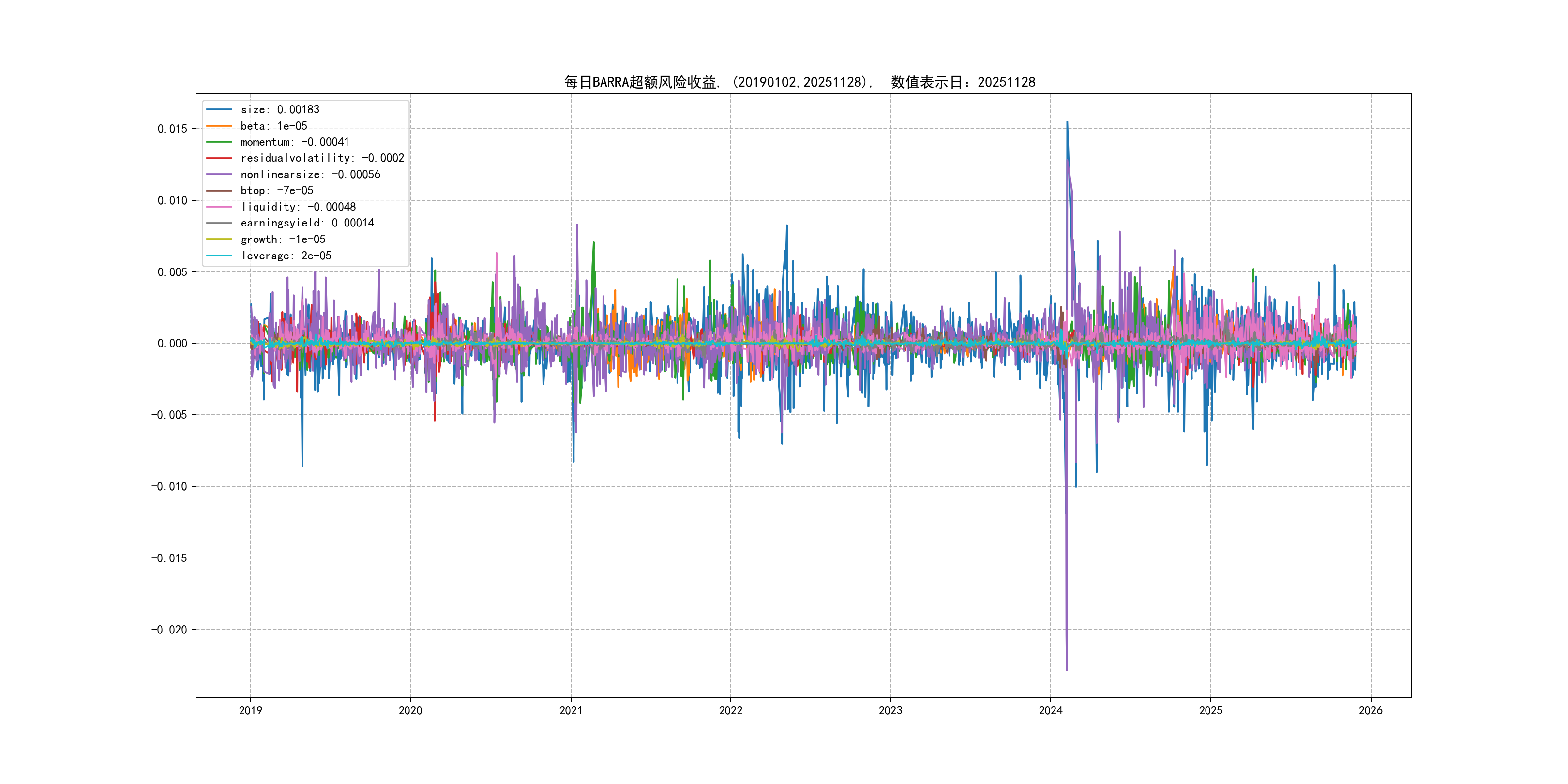
Task: Click the 'size: 0.00183' legend label
Action: tap(279, 109)
